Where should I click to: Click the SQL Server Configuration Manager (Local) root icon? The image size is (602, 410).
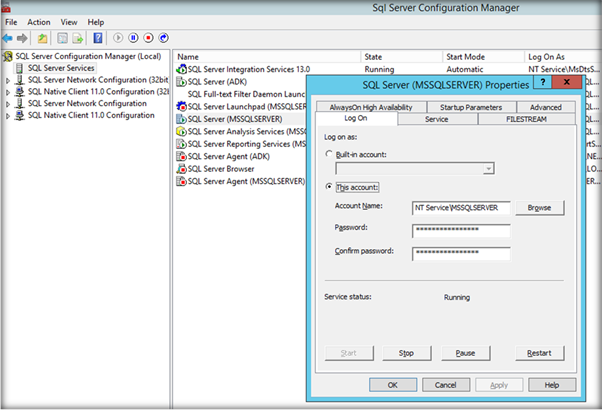coord(8,56)
